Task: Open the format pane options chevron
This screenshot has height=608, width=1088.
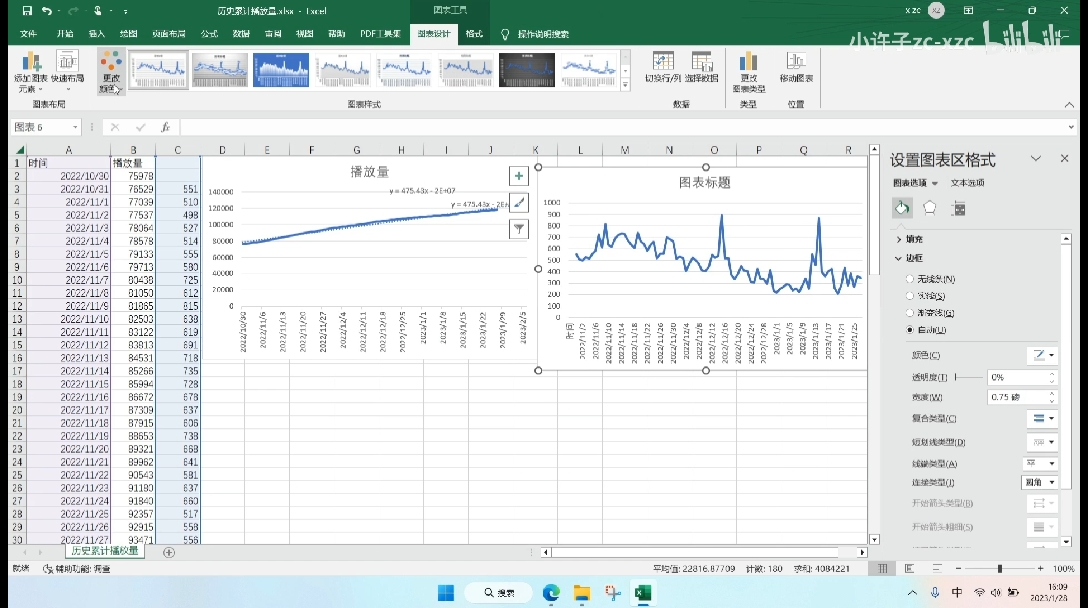Action: pyautogui.click(x=1036, y=159)
